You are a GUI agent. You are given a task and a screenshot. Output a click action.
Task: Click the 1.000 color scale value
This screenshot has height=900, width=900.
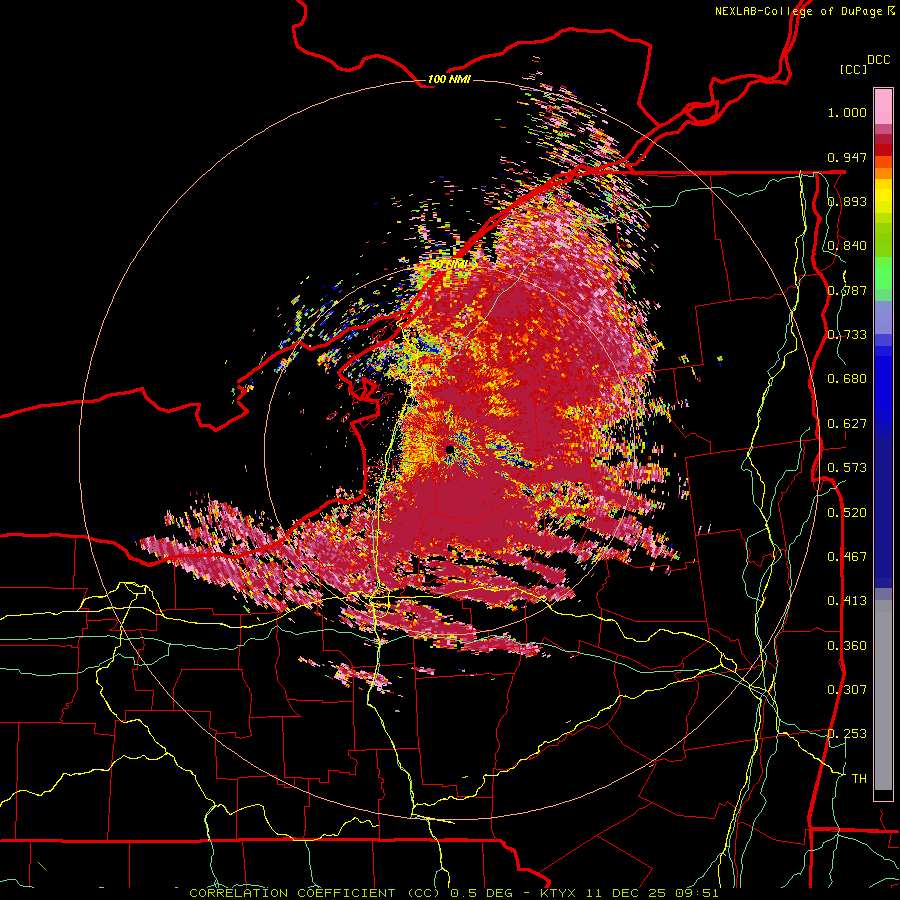(847, 112)
